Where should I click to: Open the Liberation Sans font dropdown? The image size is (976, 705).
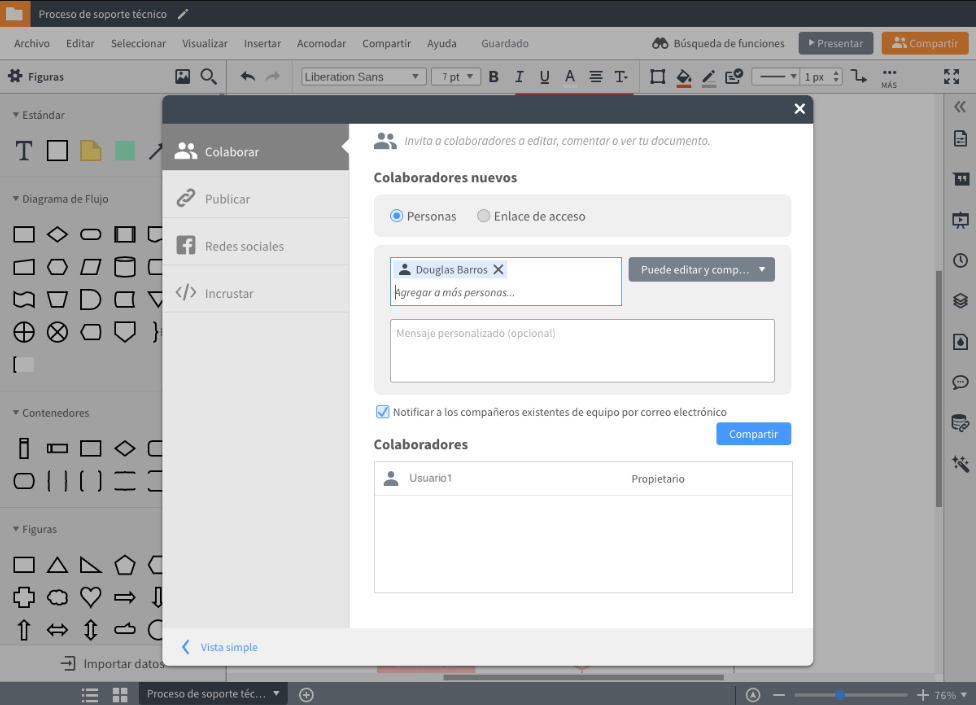pos(362,76)
